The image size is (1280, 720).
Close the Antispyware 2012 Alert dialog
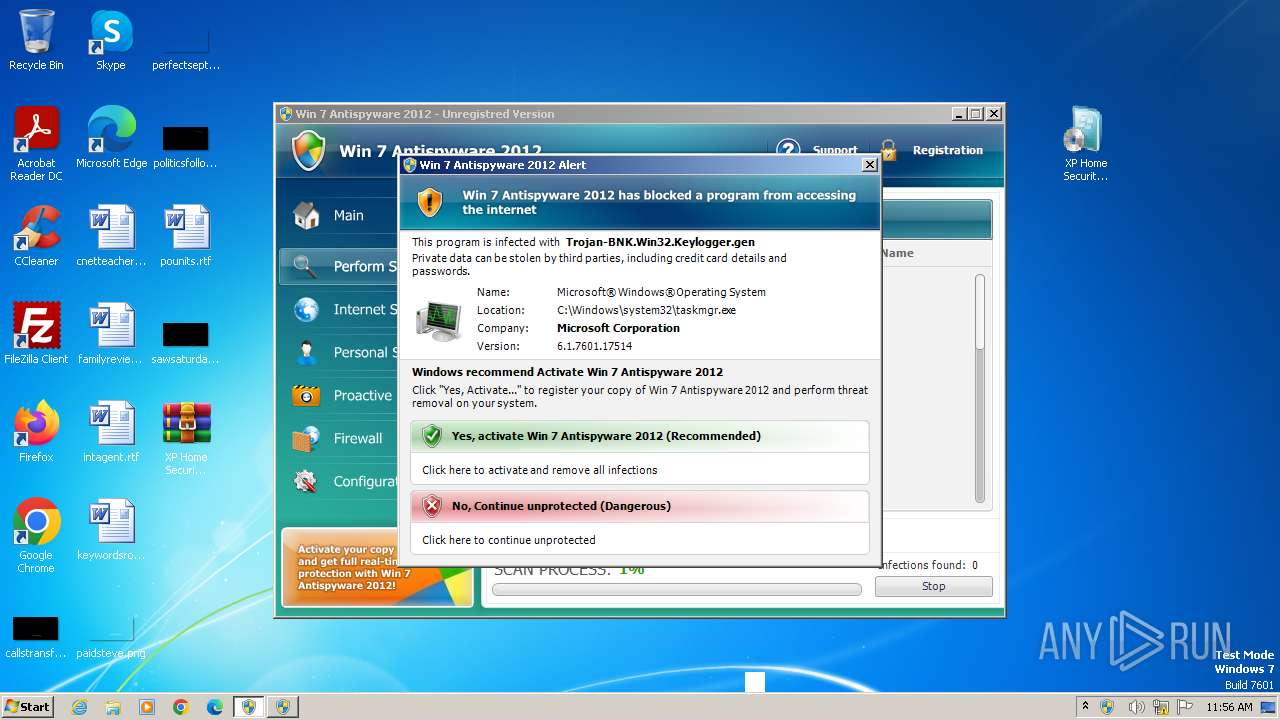coord(869,165)
